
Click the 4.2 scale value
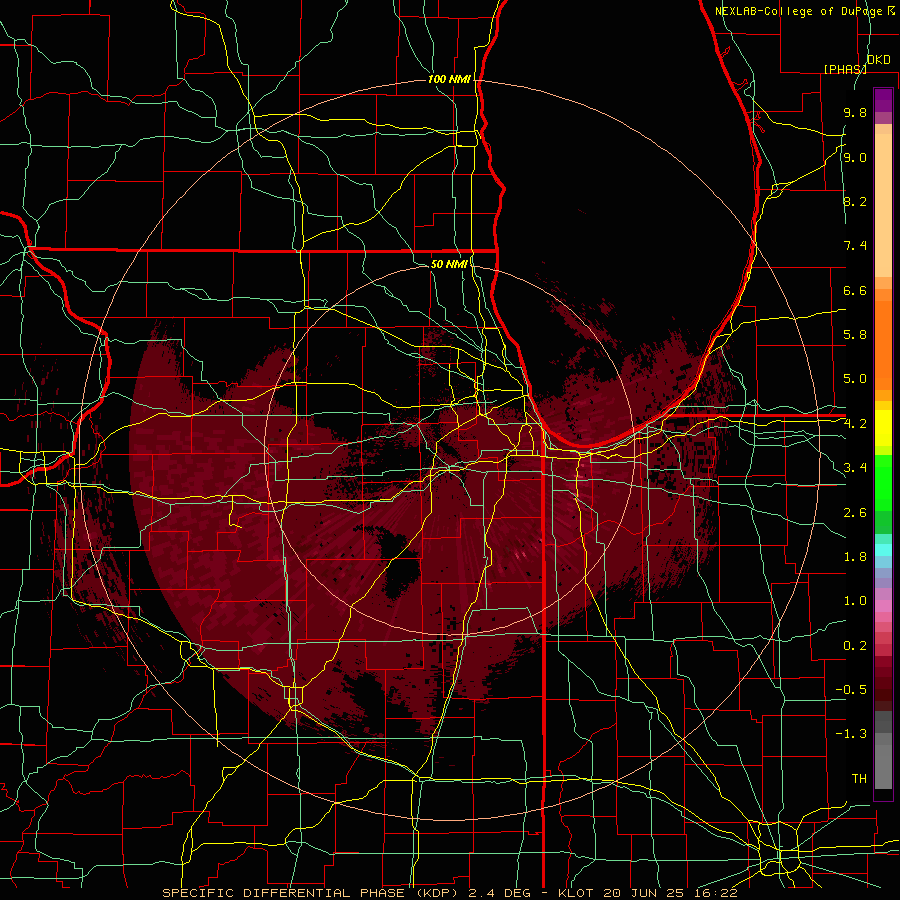pos(855,424)
